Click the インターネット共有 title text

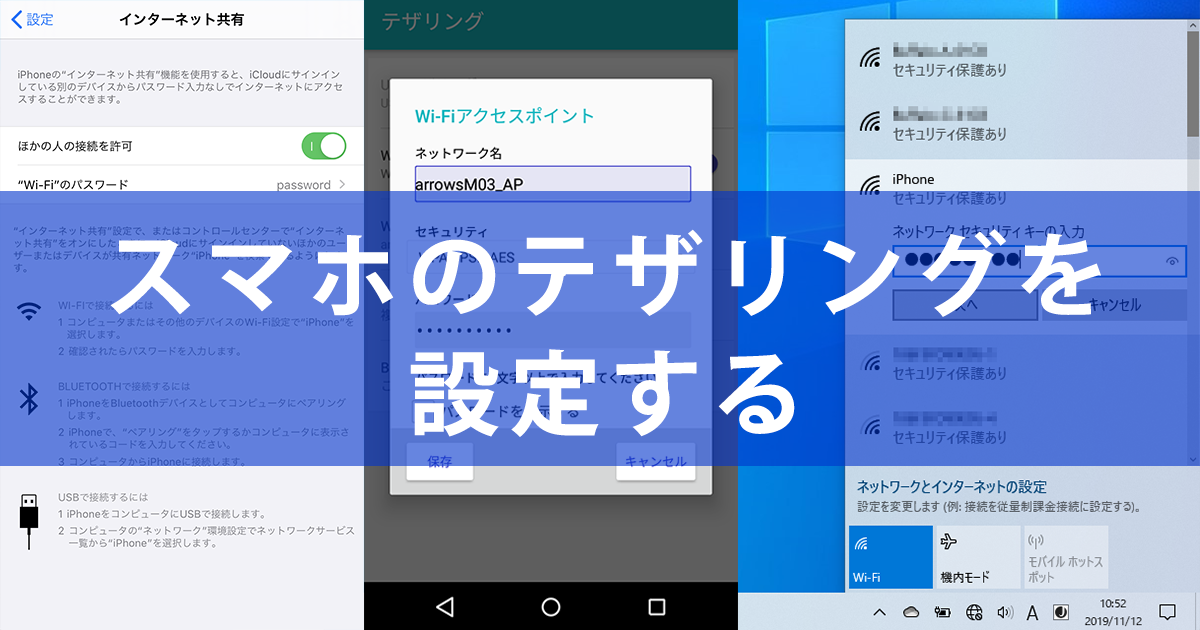tap(181, 19)
